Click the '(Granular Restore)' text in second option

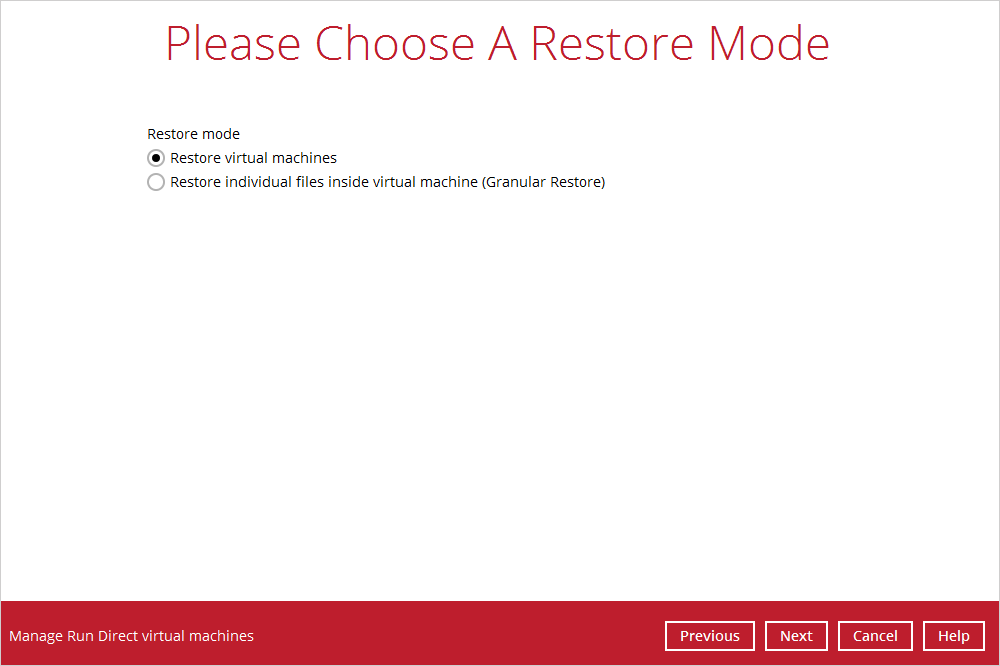click(x=544, y=182)
